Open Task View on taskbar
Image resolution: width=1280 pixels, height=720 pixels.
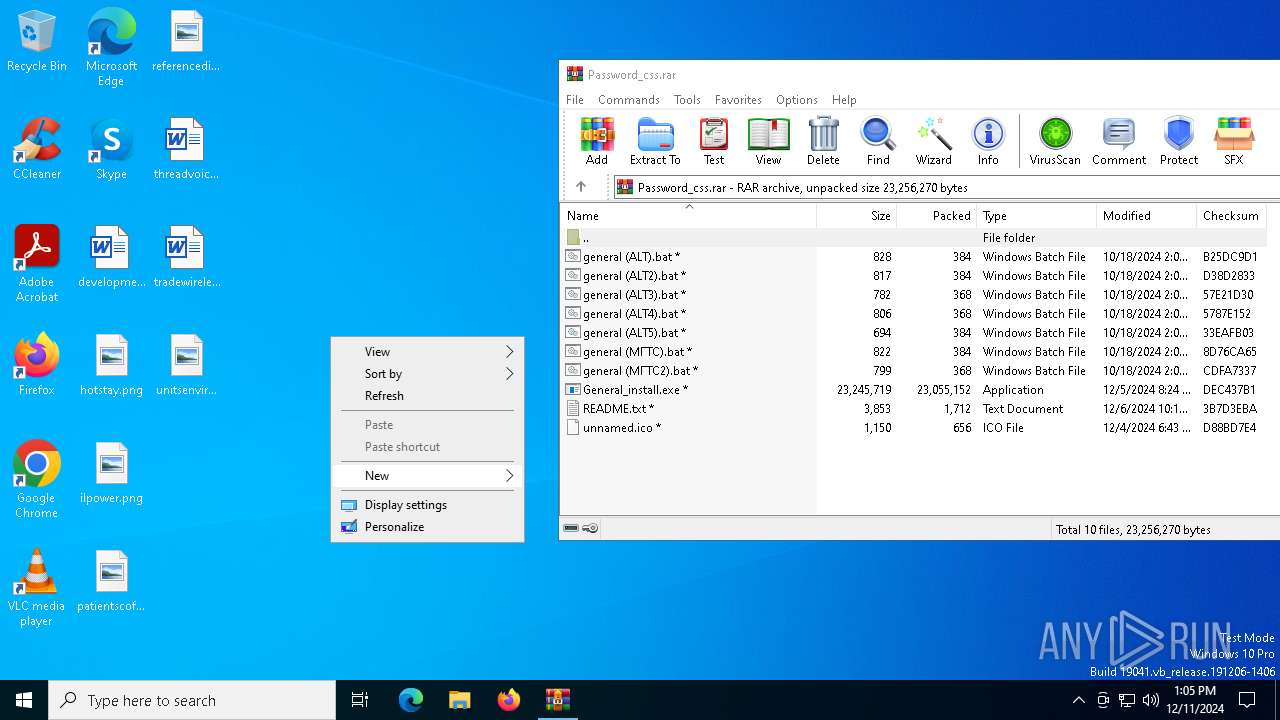pos(360,700)
